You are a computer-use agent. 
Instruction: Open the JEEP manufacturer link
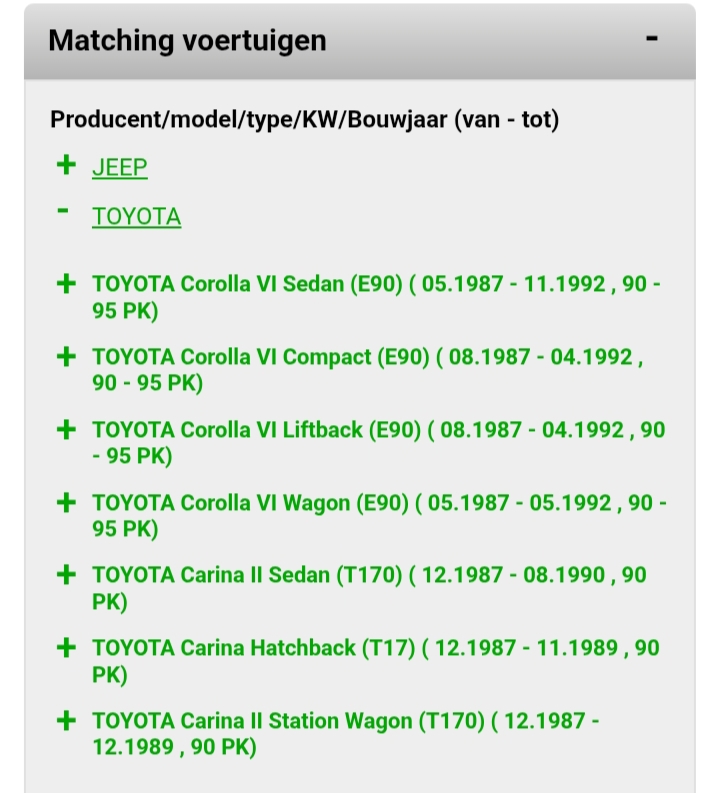click(120, 167)
